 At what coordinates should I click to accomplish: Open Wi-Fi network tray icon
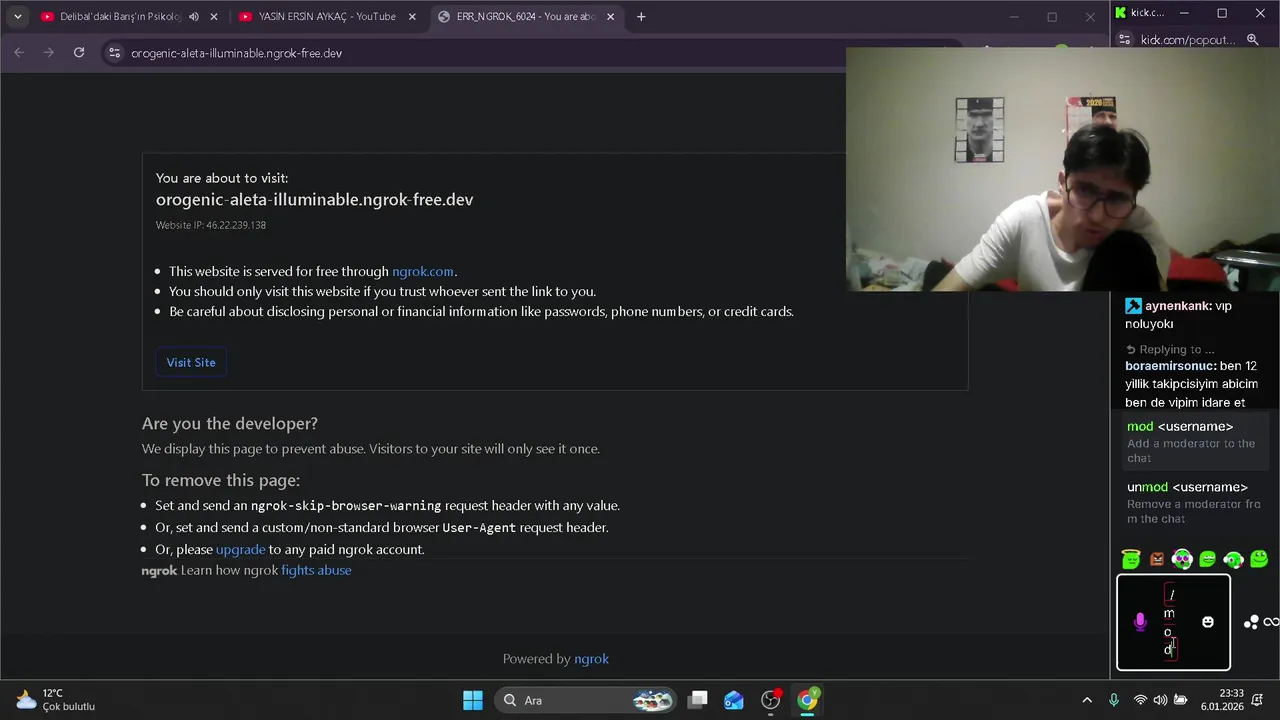tap(1140, 700)
